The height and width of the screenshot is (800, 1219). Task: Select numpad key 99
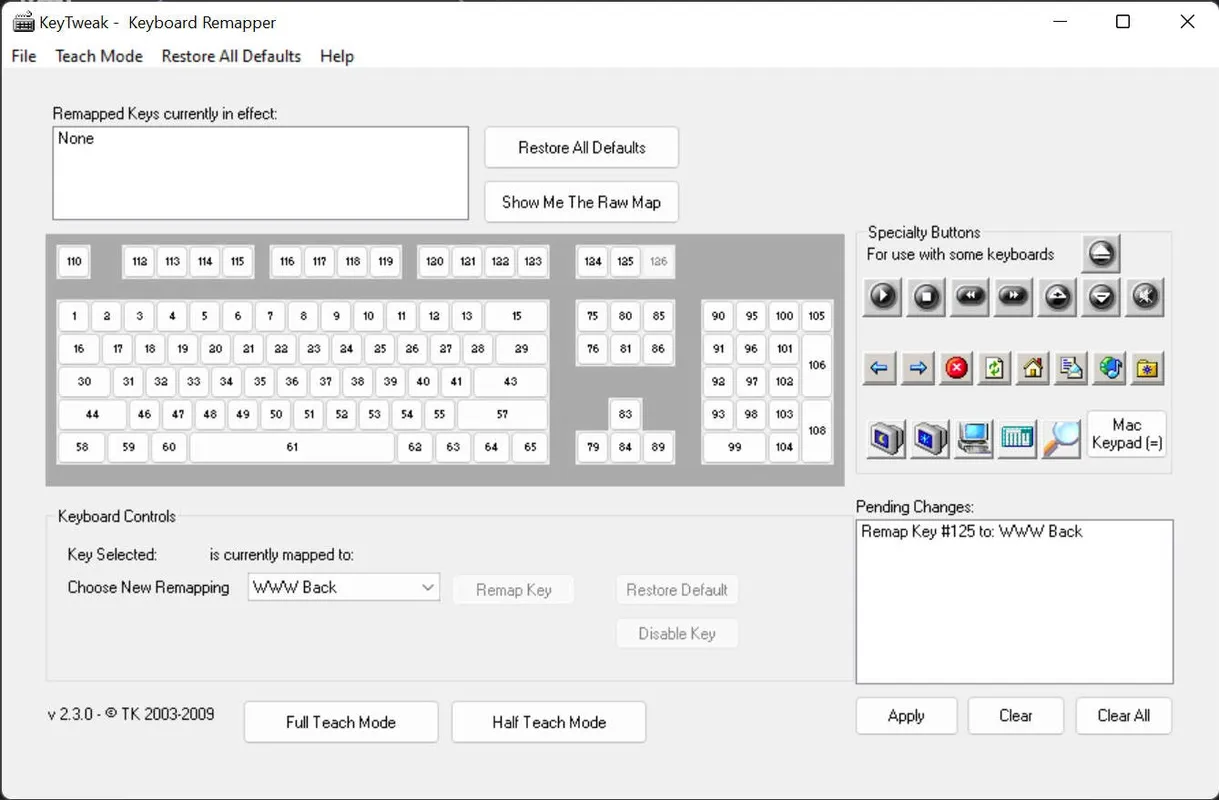click(735, 447)
